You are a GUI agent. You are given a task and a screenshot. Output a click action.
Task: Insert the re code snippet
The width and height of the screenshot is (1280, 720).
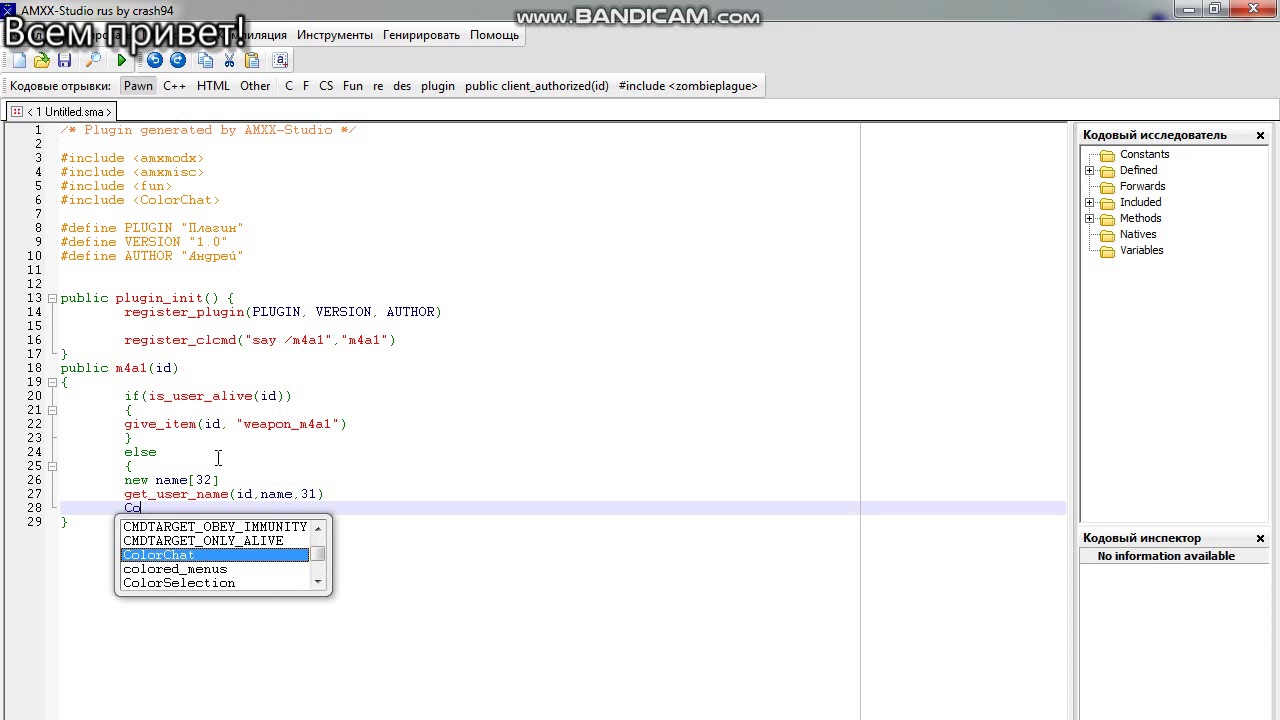378,86
